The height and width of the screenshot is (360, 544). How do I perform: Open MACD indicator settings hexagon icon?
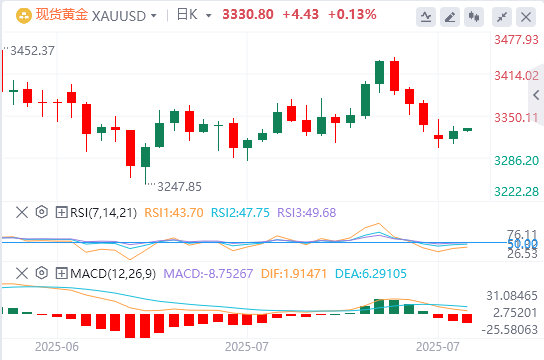[x=42, y=273]
